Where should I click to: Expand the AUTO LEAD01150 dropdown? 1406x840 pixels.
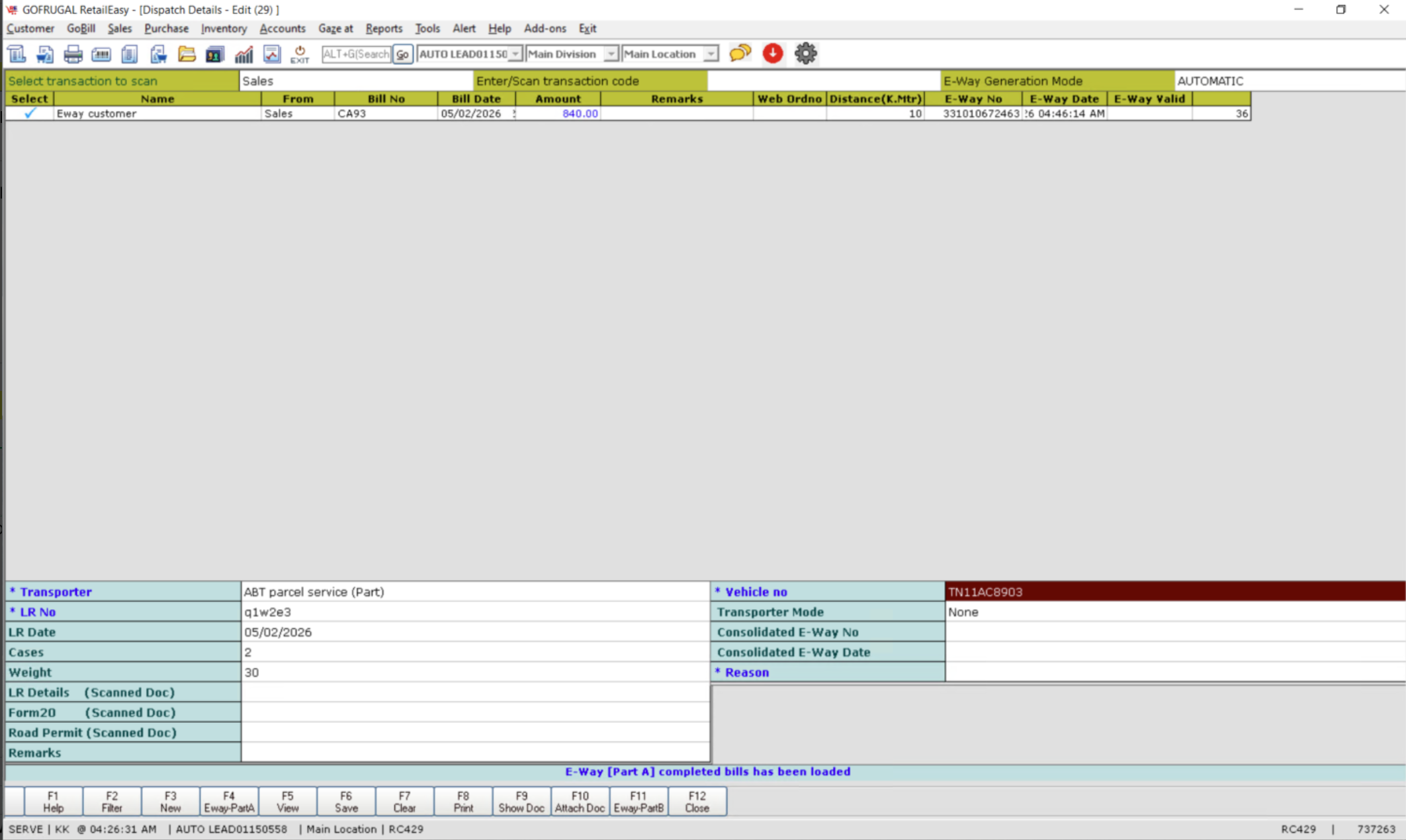point(515,54)
